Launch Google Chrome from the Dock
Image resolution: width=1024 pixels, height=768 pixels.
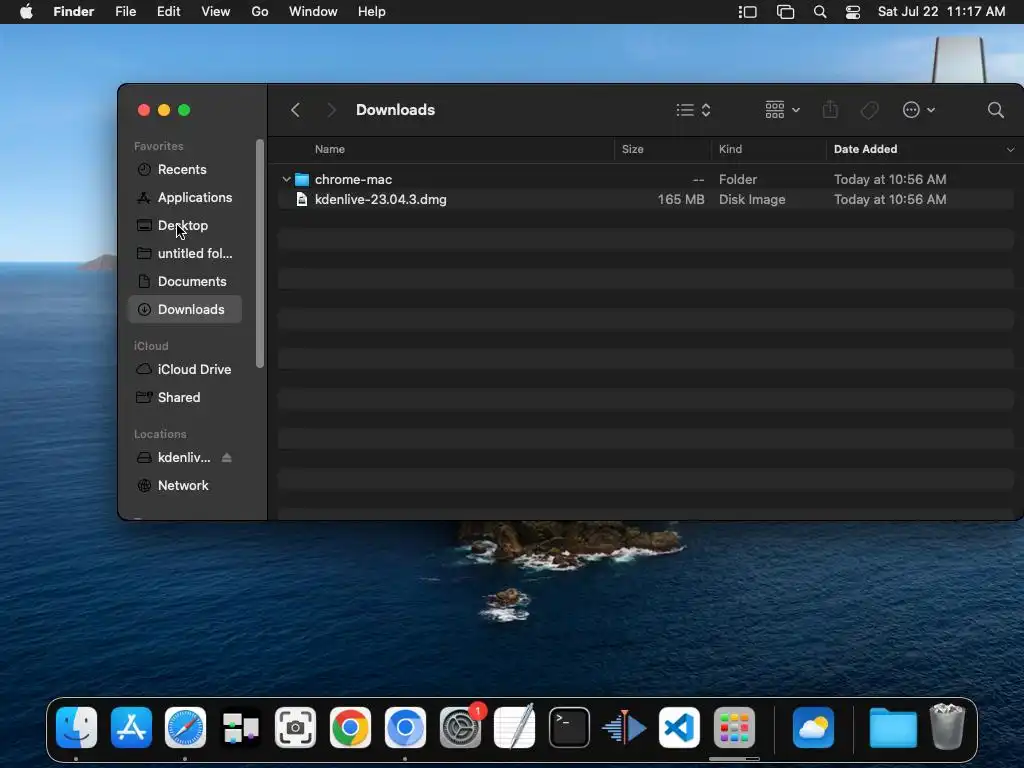pos(350,728)
